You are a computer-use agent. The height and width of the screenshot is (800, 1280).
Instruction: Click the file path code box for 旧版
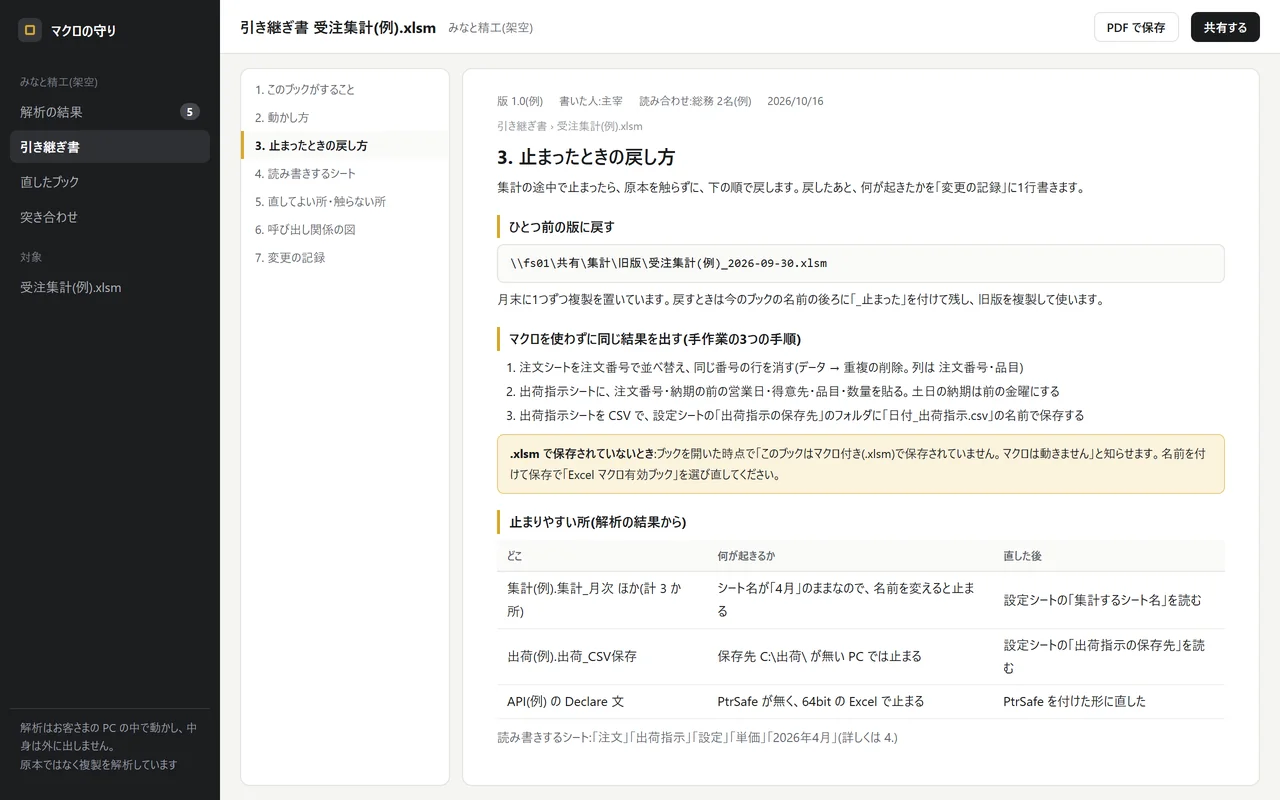coord(860,263)
